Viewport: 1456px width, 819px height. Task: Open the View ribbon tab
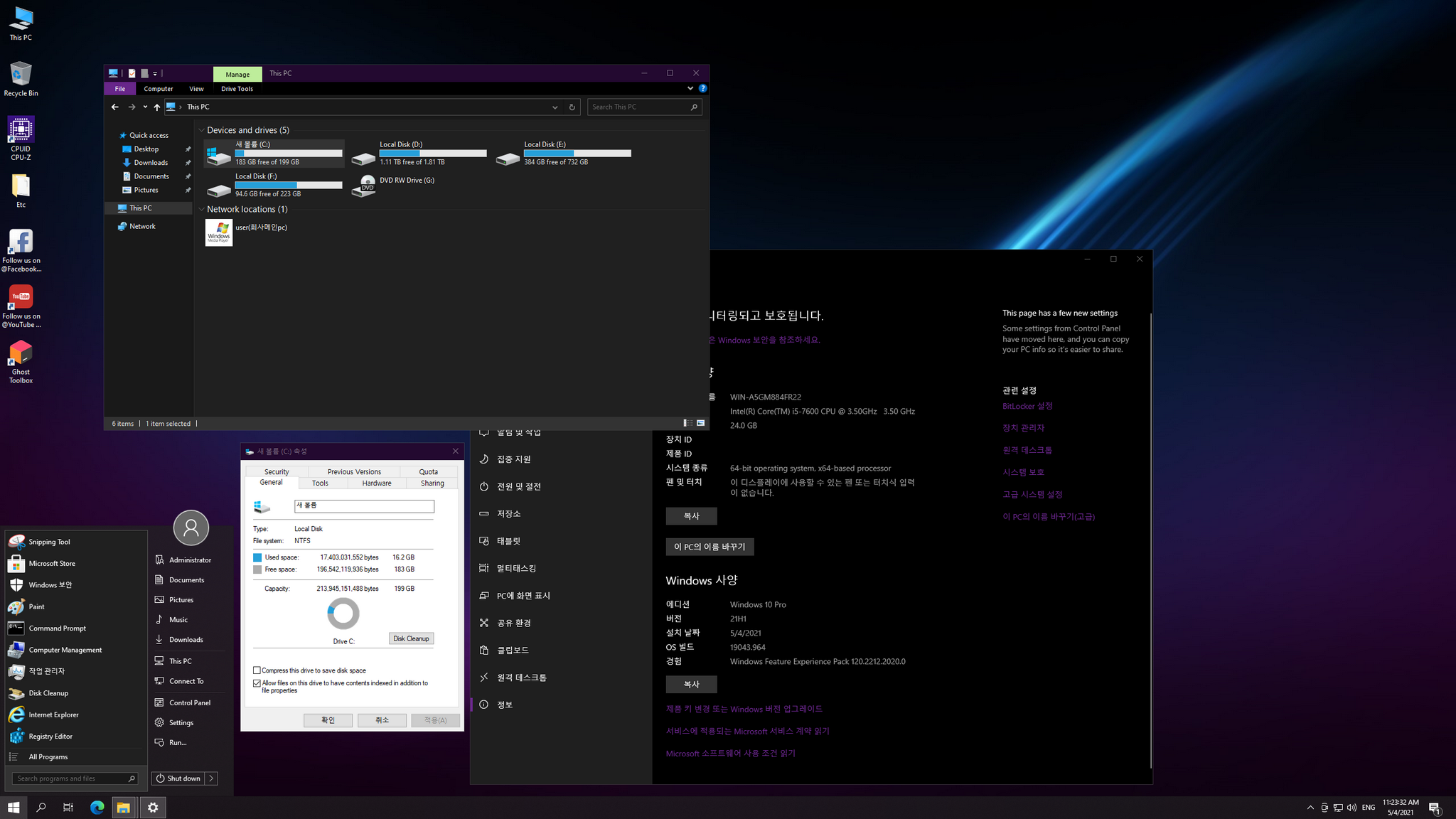point(196,89)
